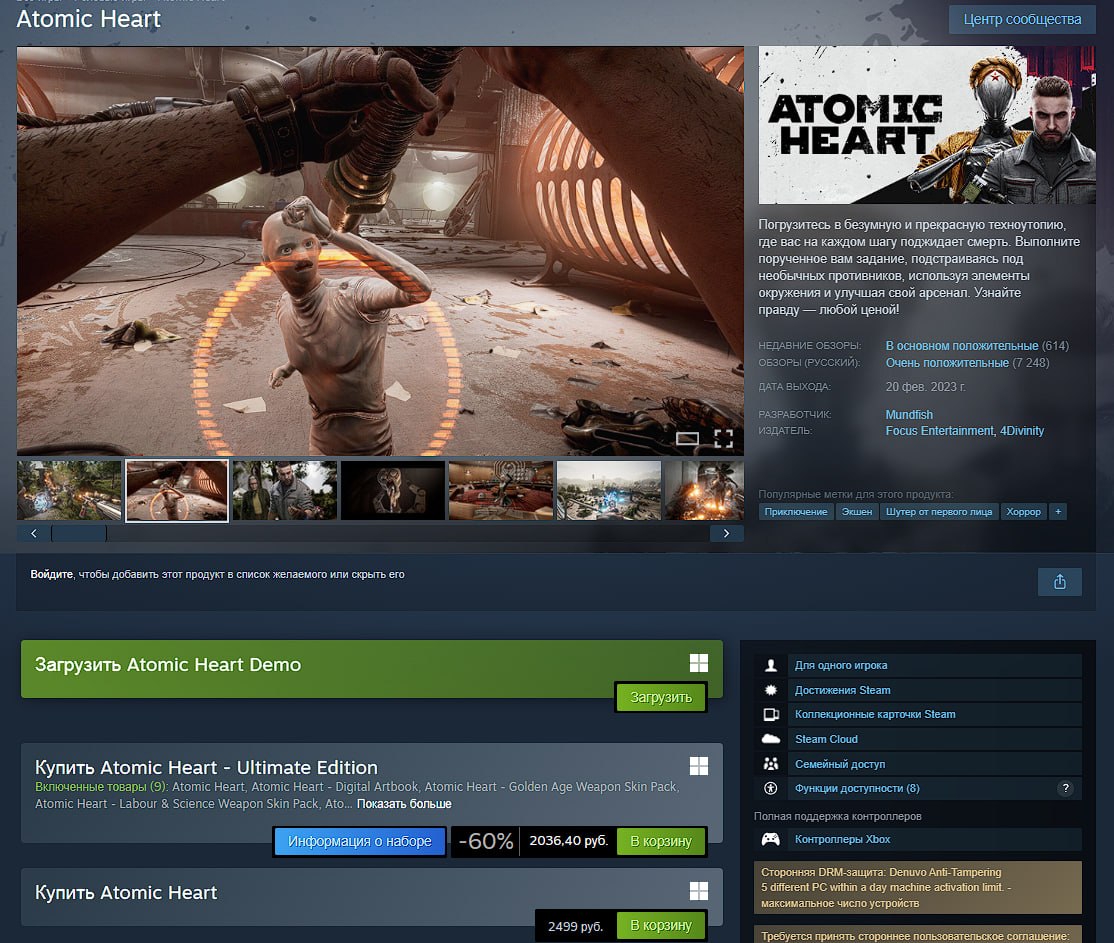The height and width of the screenshot is (943, 1114).
Task: Open the Хоррор tag
Action: tap(1023, 512)
